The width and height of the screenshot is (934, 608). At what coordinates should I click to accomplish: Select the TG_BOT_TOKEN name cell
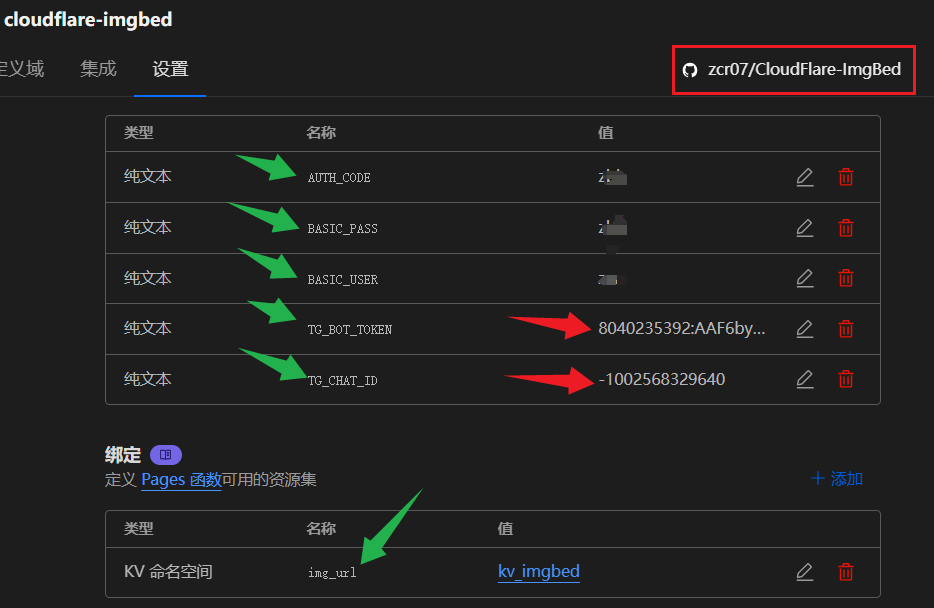click(x=350, y=329)
